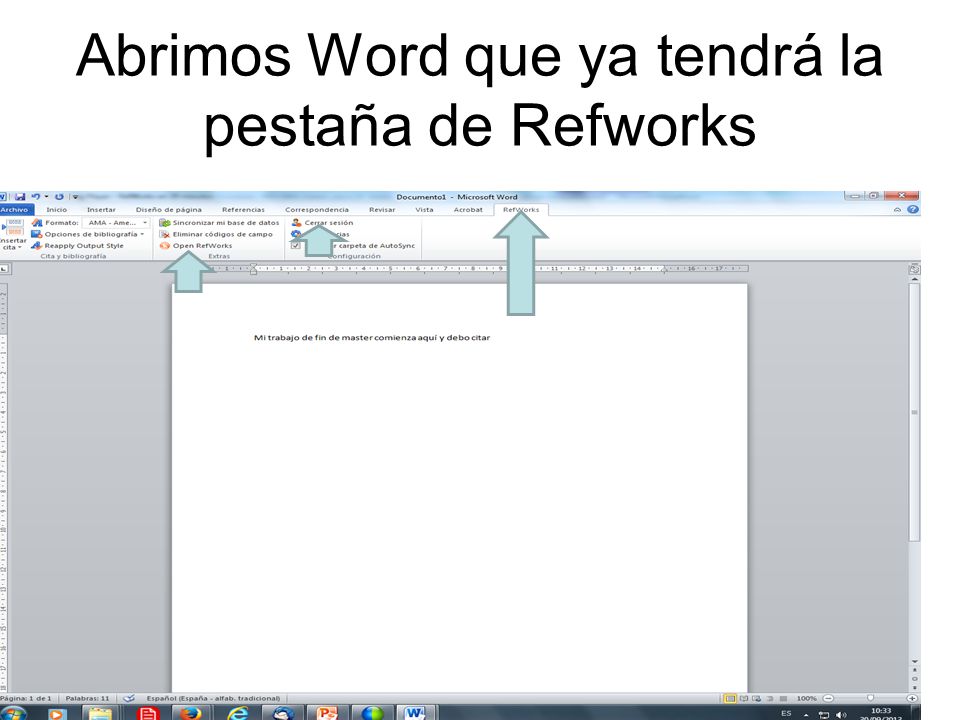
Task: Click the 100% zoom level
Action: point(806,698)
